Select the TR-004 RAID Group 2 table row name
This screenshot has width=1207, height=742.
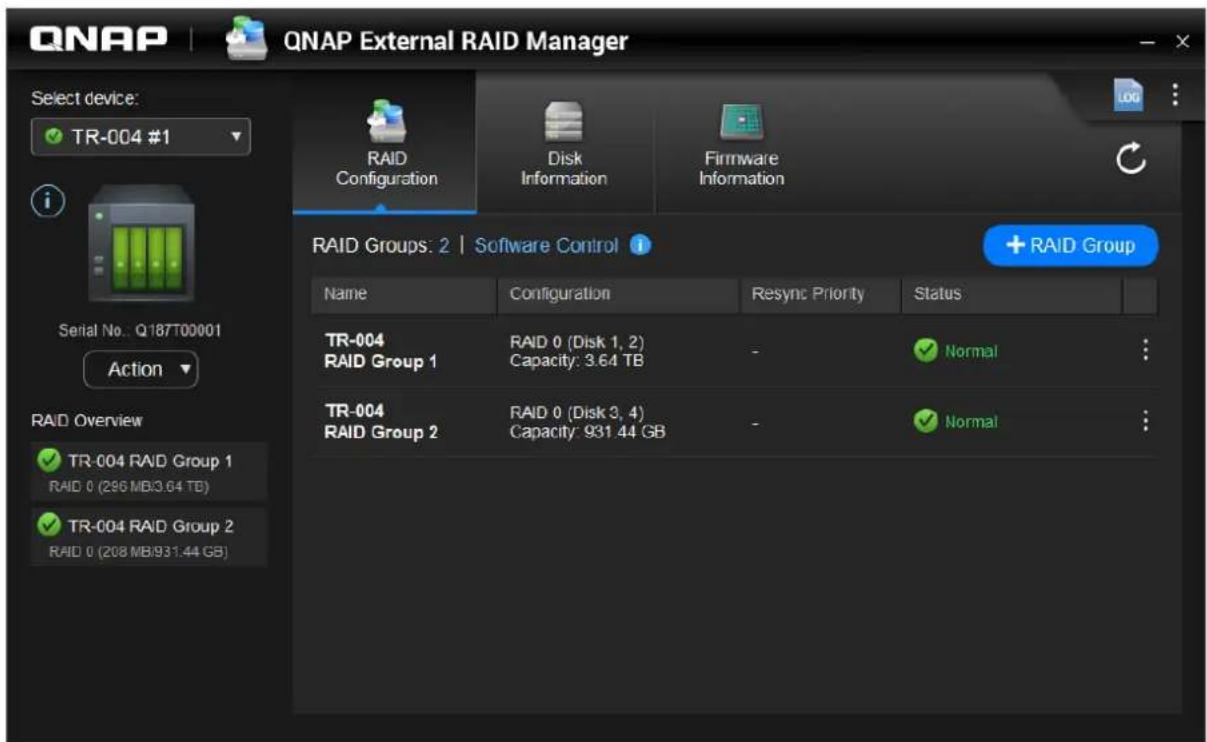pyautogui.click(x=380, y=422)
